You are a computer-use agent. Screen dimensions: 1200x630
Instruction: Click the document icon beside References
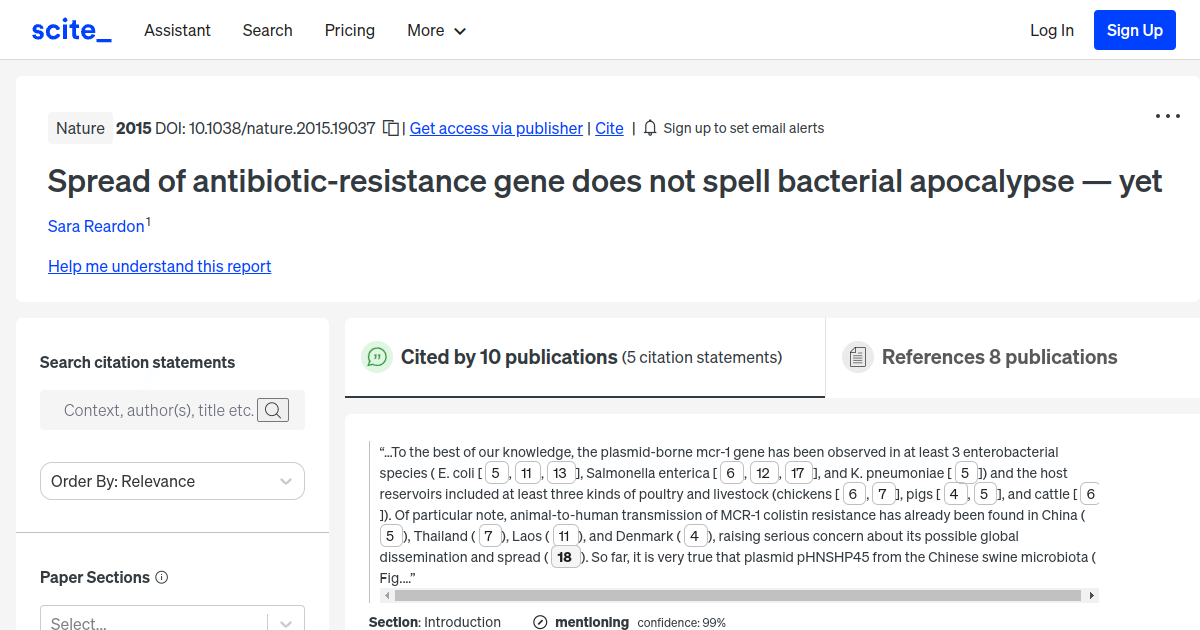[x=858, y=356]
